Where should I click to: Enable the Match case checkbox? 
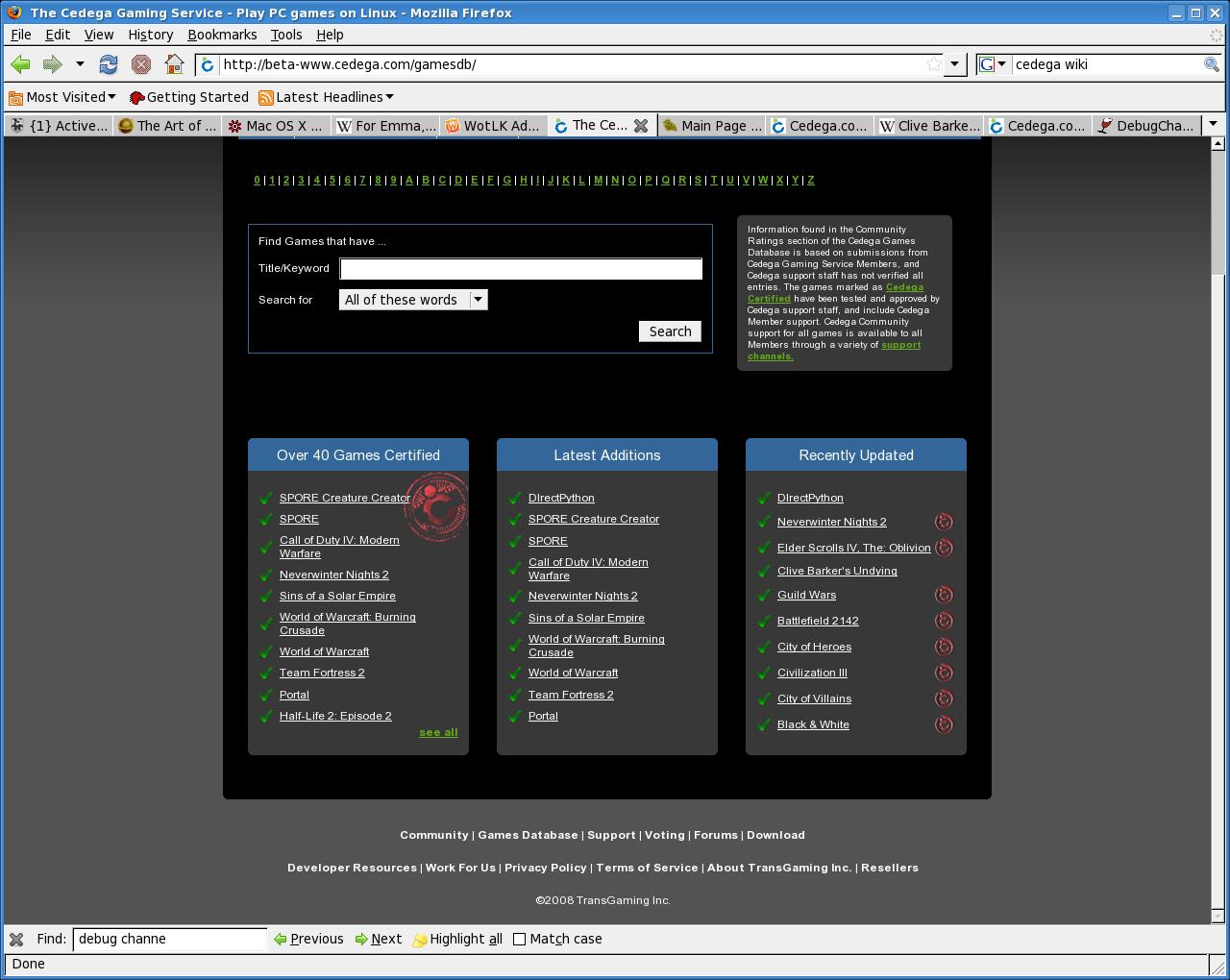(x=520, y=939)
